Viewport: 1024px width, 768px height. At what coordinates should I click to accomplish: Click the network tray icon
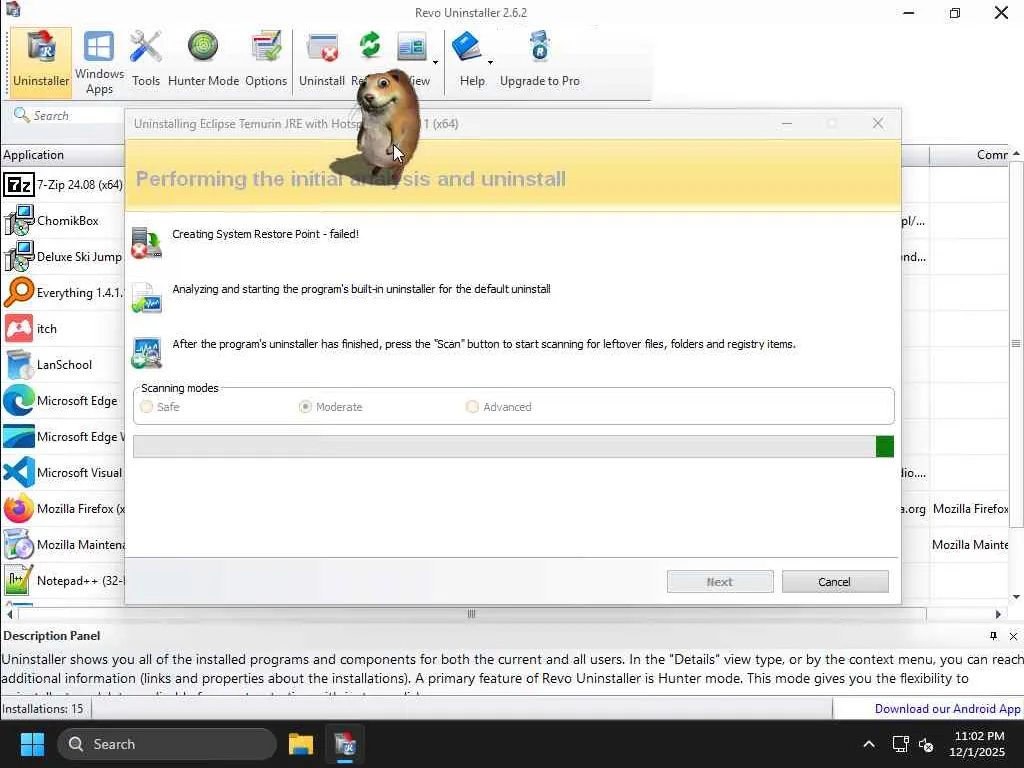click(901, 744)
